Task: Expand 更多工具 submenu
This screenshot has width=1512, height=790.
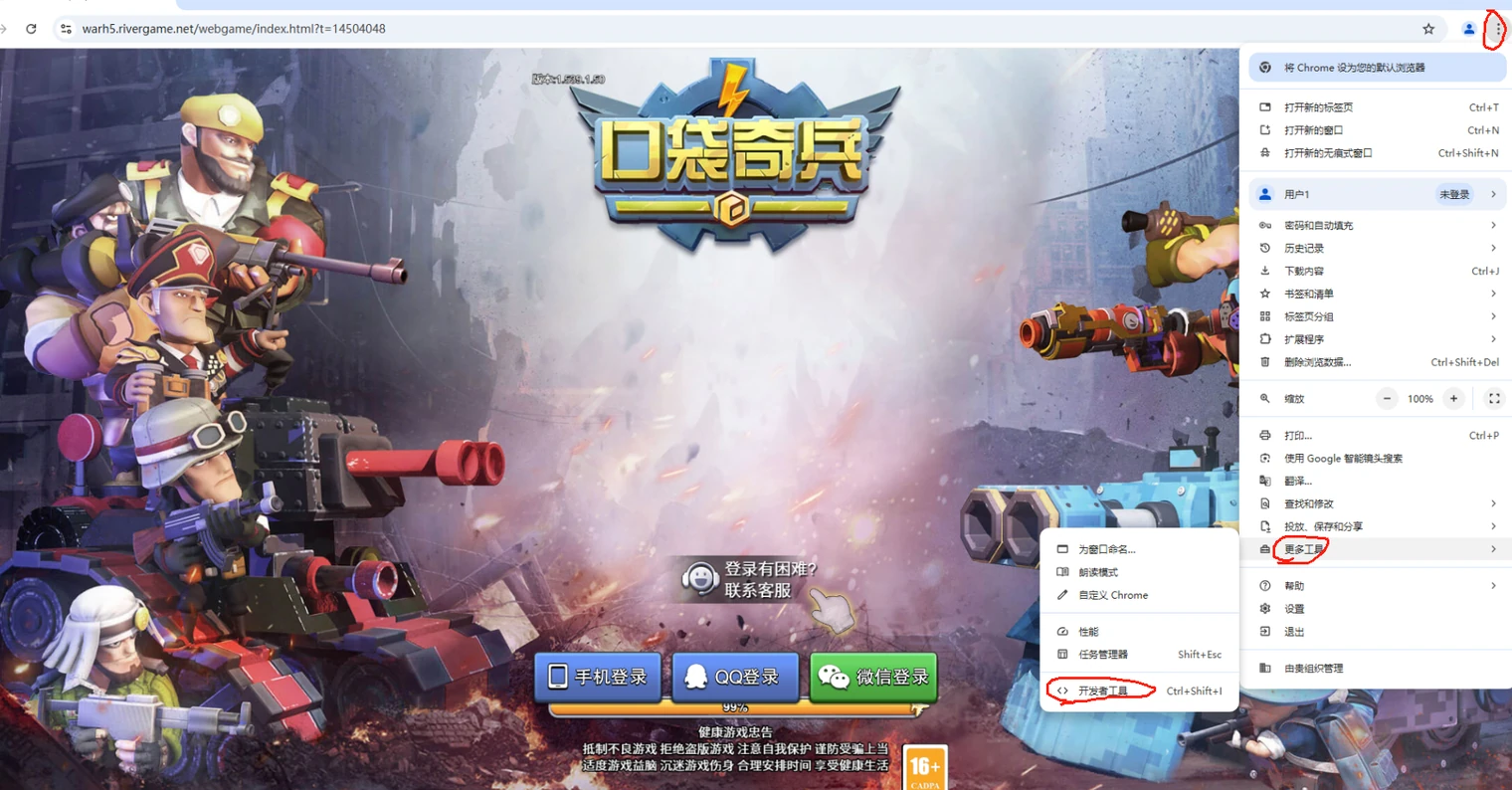Action: coord(1378,549)
